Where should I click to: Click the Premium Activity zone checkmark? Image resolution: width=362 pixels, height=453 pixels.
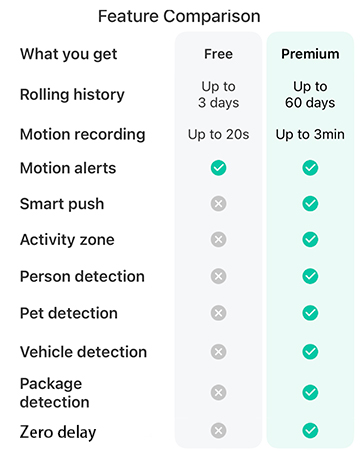coord(310,239)
